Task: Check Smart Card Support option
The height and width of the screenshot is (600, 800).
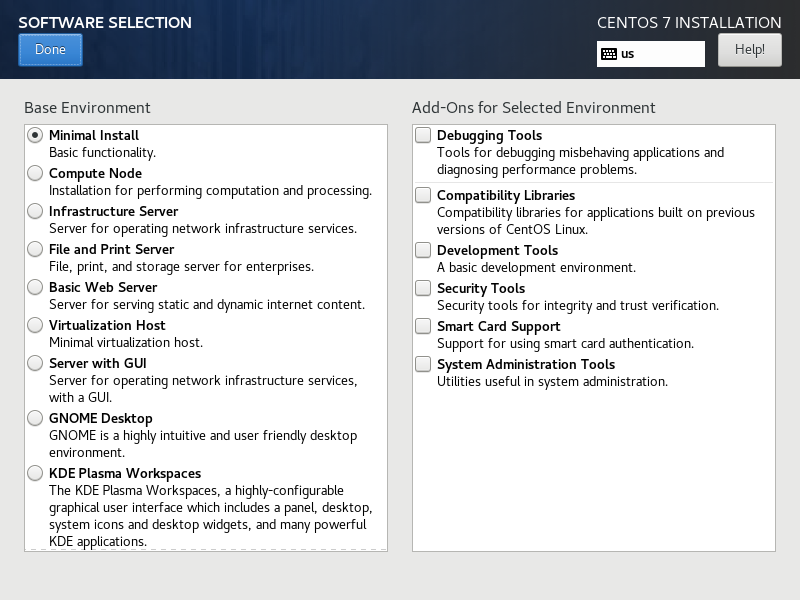Action: pos(424,326)
